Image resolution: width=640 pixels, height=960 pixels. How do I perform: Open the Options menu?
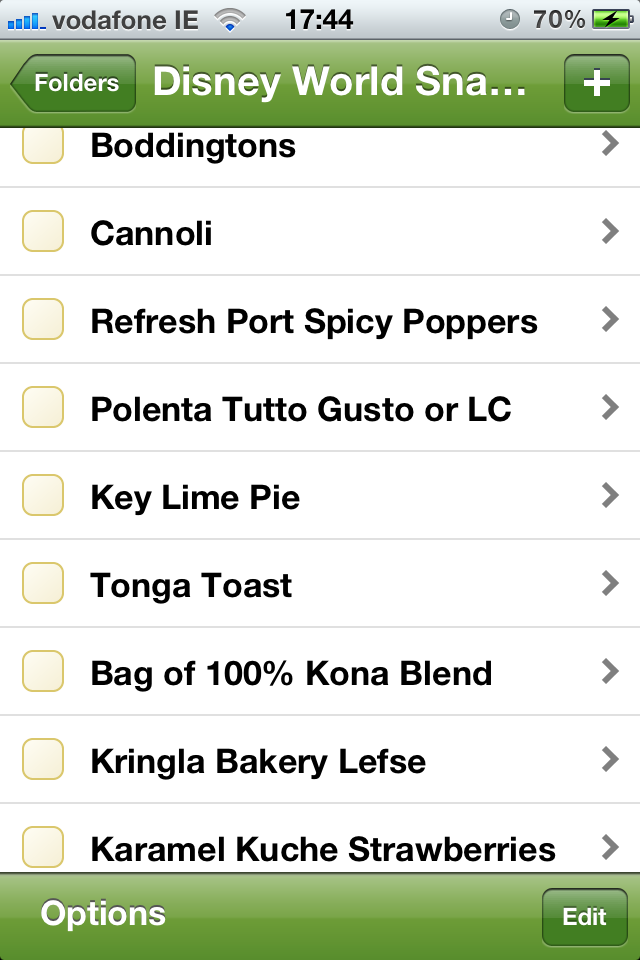click(103, 914)
